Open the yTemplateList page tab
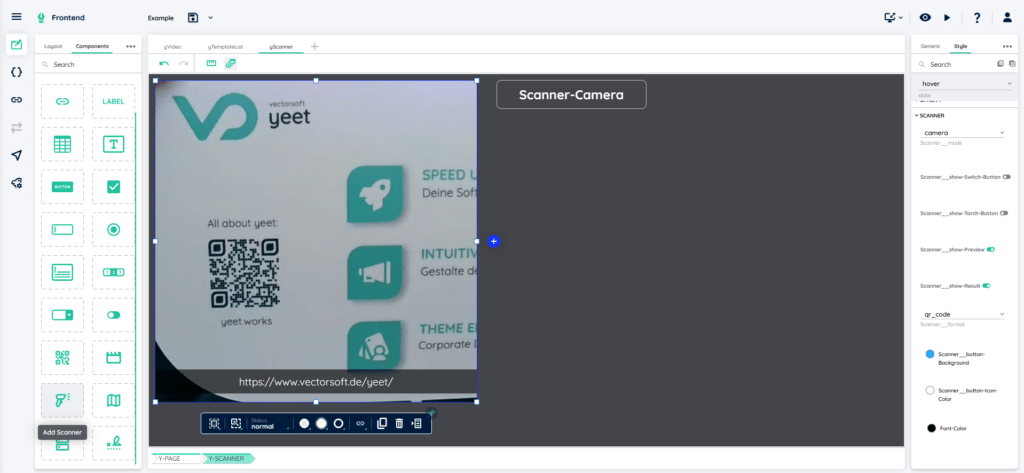 [225, 47]
